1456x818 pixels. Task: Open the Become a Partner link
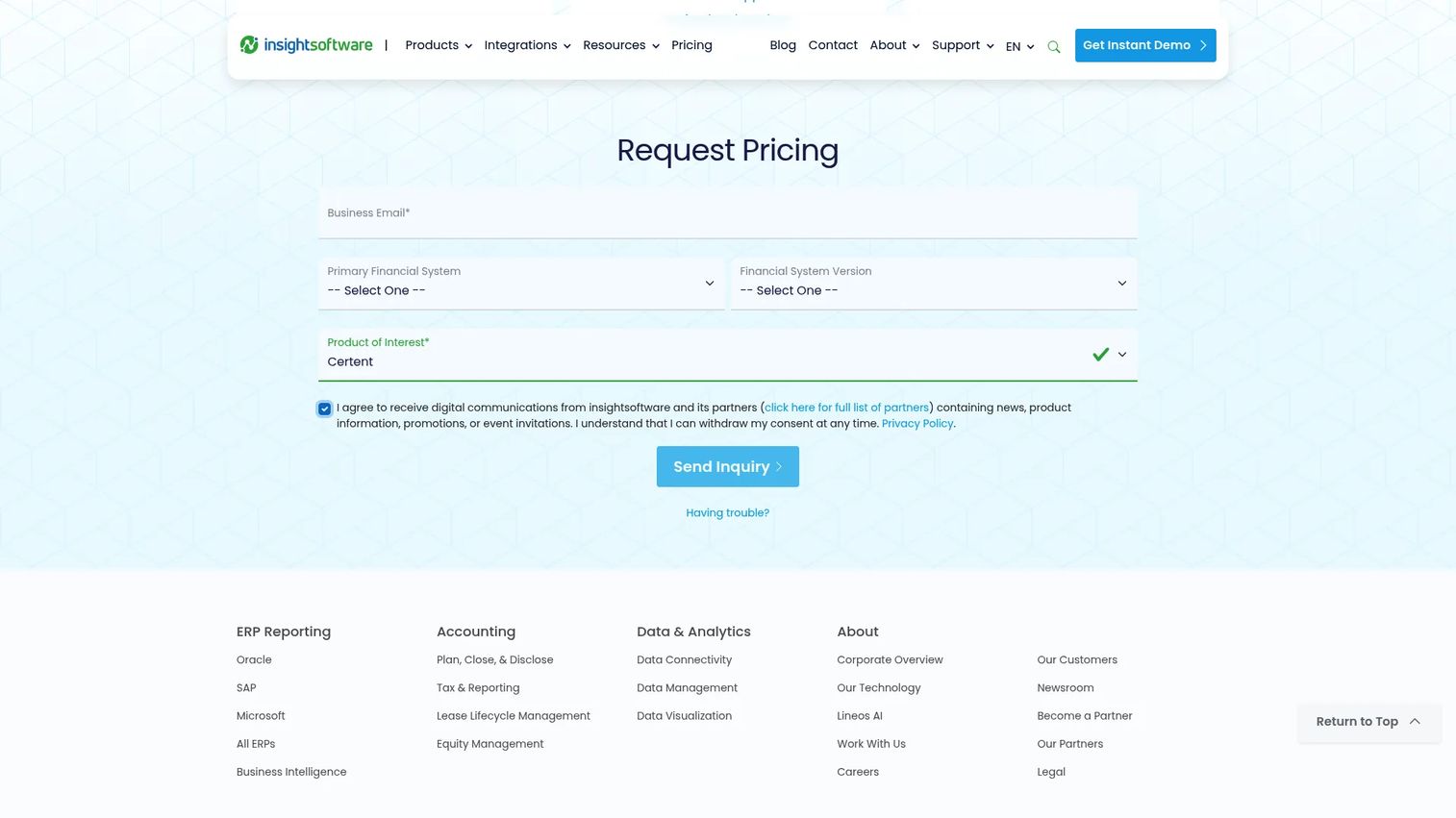click(1085, 715)
